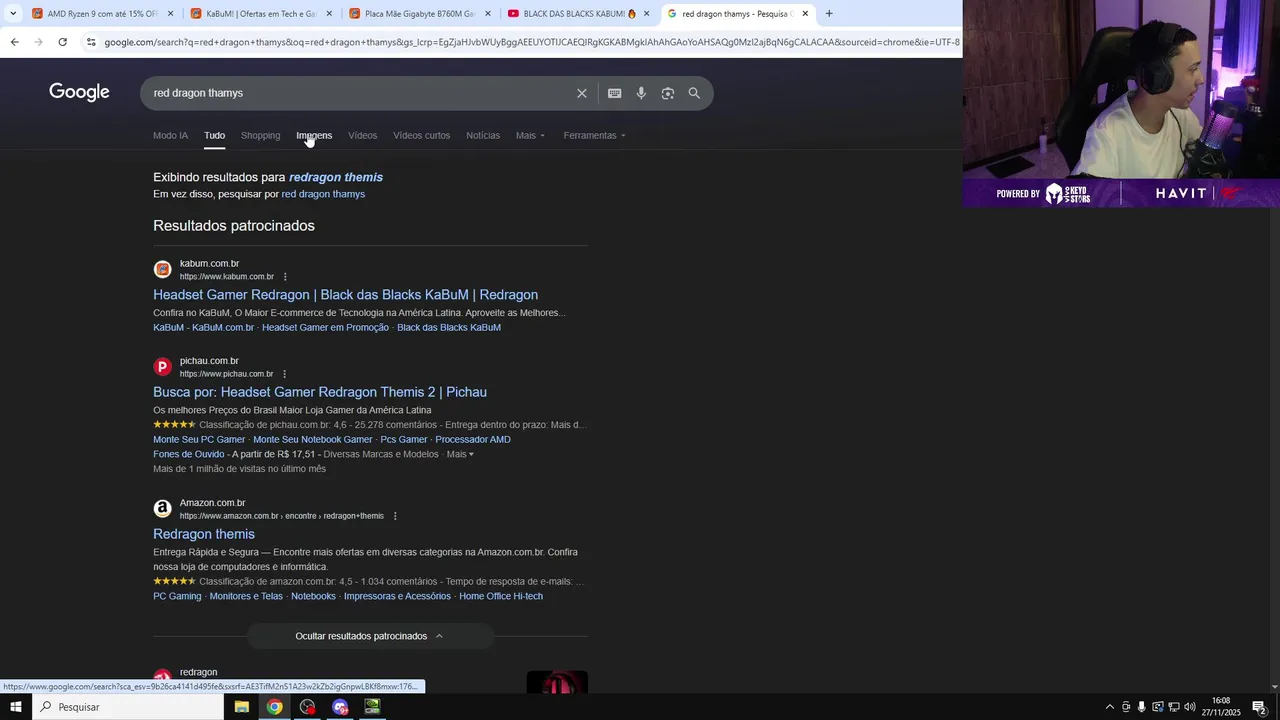
Task: Click the volume speaker tray icon
Action: pos(1189,707)
